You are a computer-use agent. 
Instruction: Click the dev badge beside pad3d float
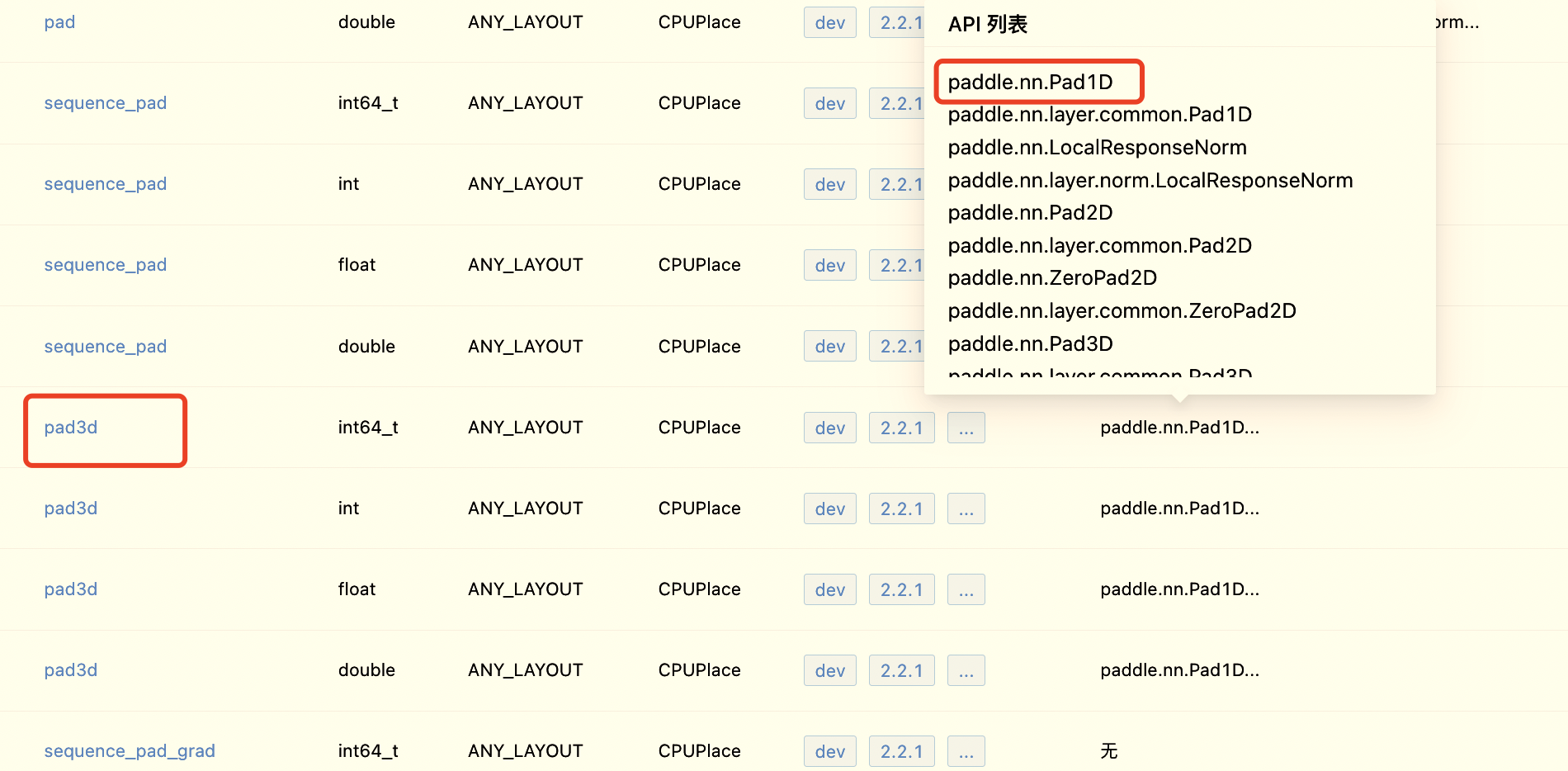(x=829, y=589)
